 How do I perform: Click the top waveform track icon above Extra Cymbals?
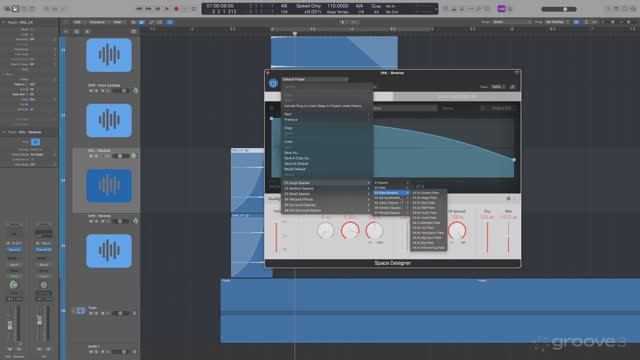pos(109,55)
